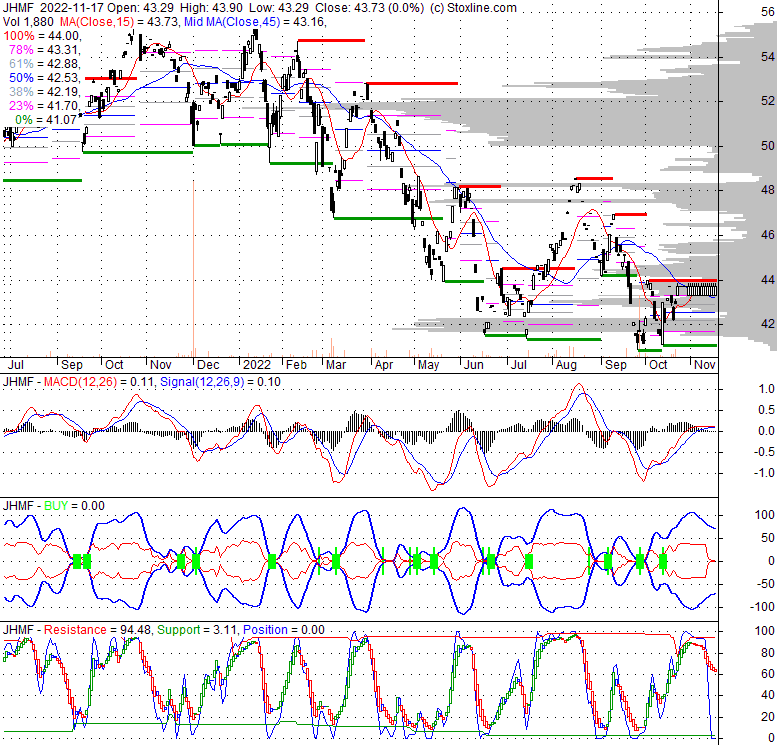
Task: Click the 'High: 43.90' value
Action: (209, 8)
